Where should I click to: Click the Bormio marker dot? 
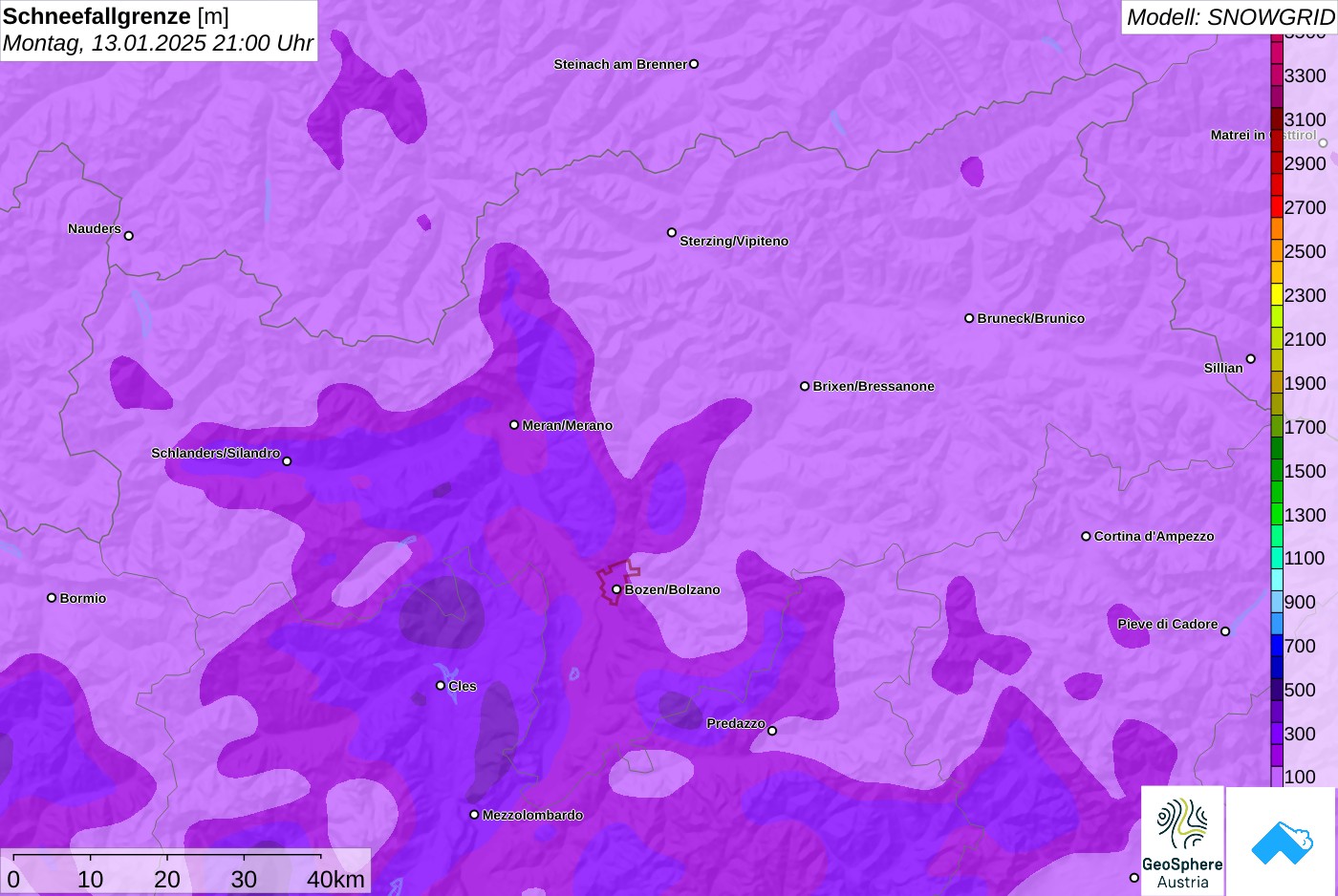[52, 598]
